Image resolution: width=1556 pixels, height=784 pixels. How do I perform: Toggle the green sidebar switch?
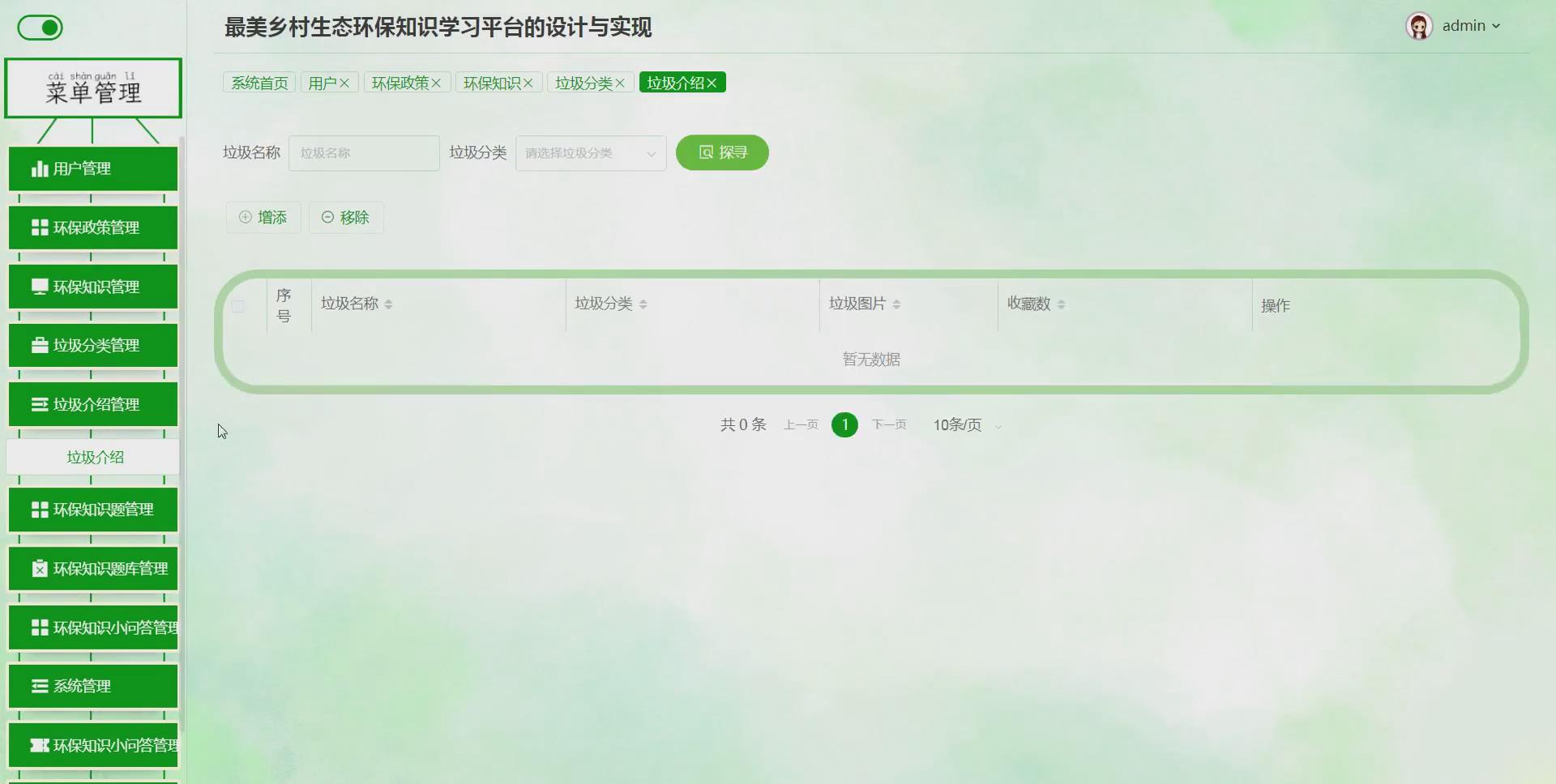point(40,28)
